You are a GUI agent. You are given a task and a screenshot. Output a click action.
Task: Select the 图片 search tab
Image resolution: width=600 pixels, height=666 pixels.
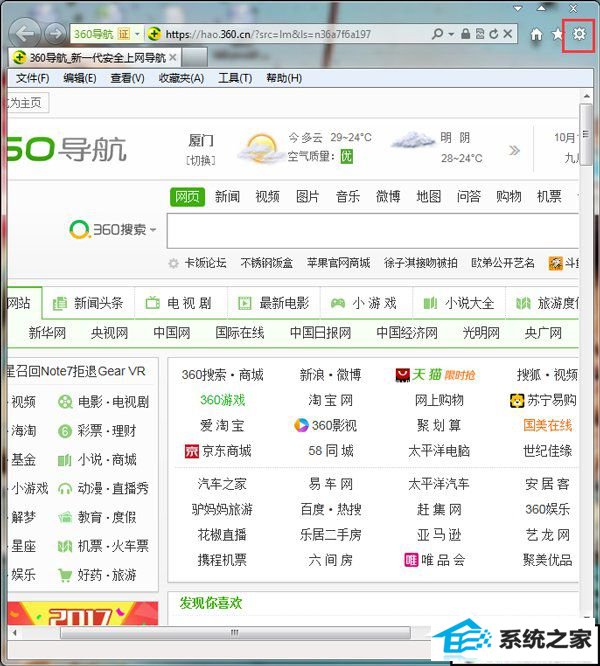(x=307, y=196)
